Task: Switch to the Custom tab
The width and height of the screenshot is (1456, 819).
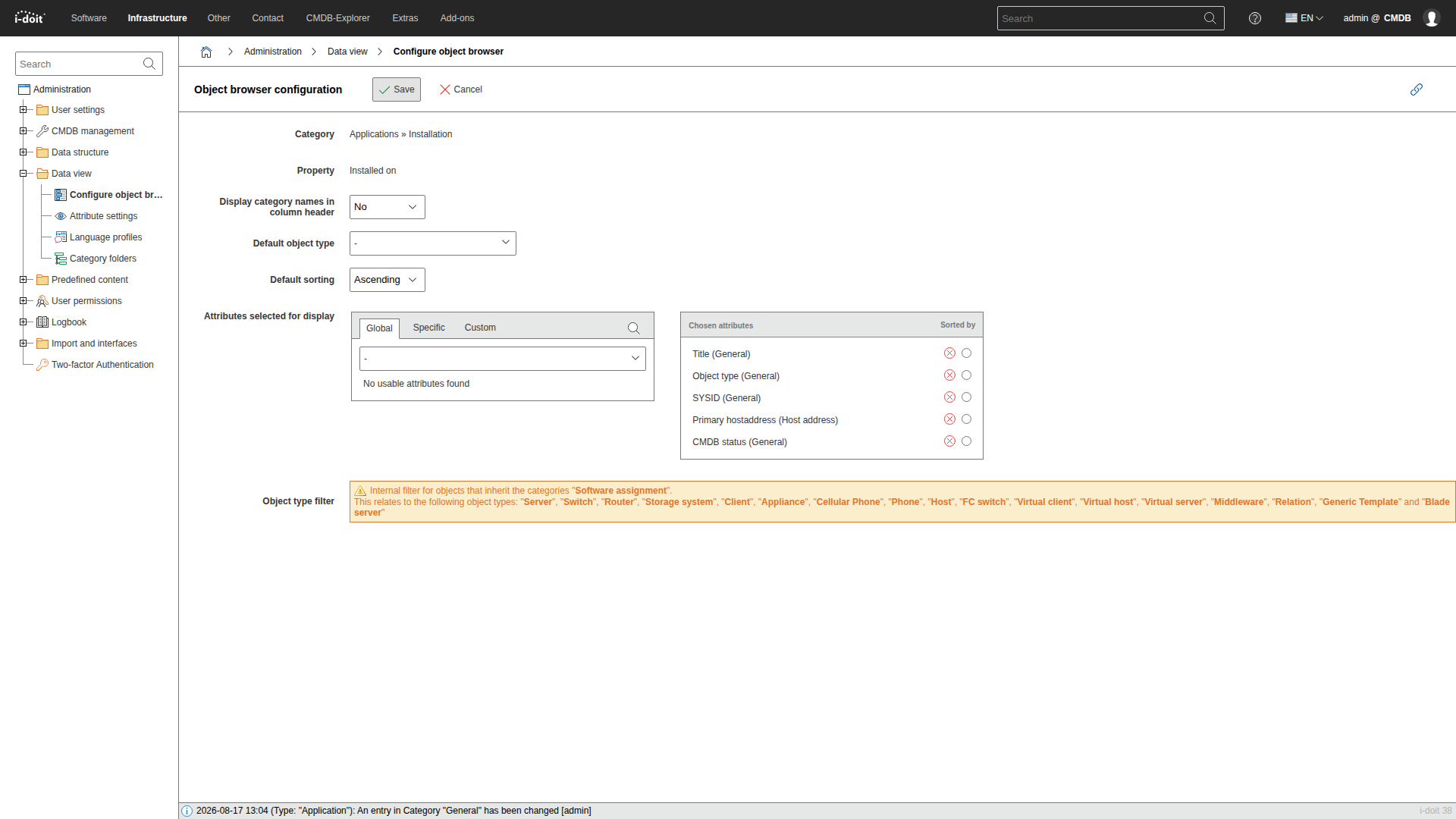Action: point(480,328)
